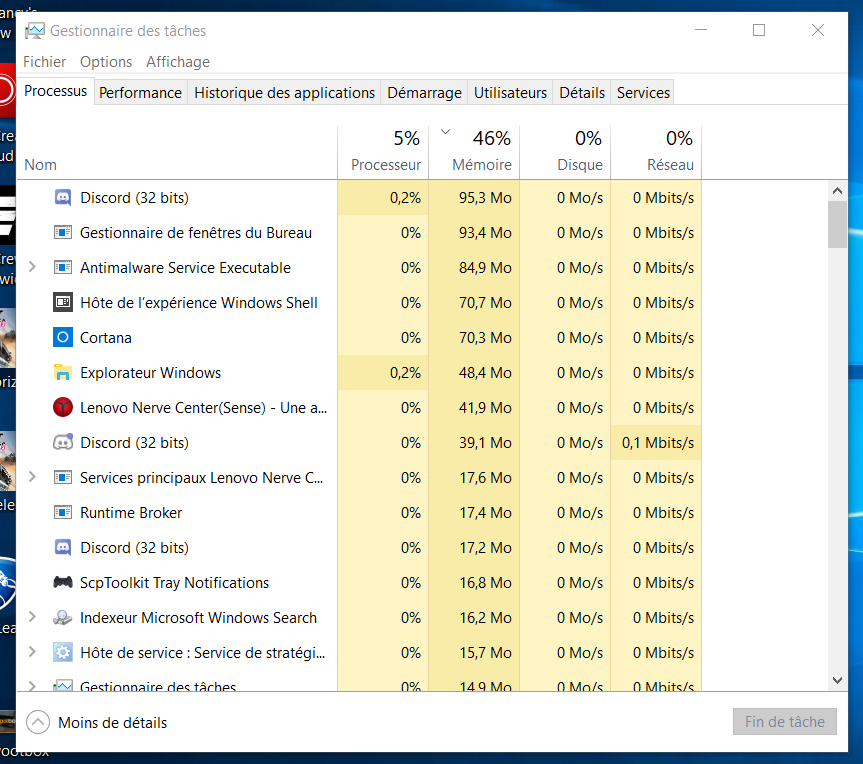Click the Discord icon in the 17,2 Mo row
Viewport: 863px width, 764px height.
click(x=63, y=547)
